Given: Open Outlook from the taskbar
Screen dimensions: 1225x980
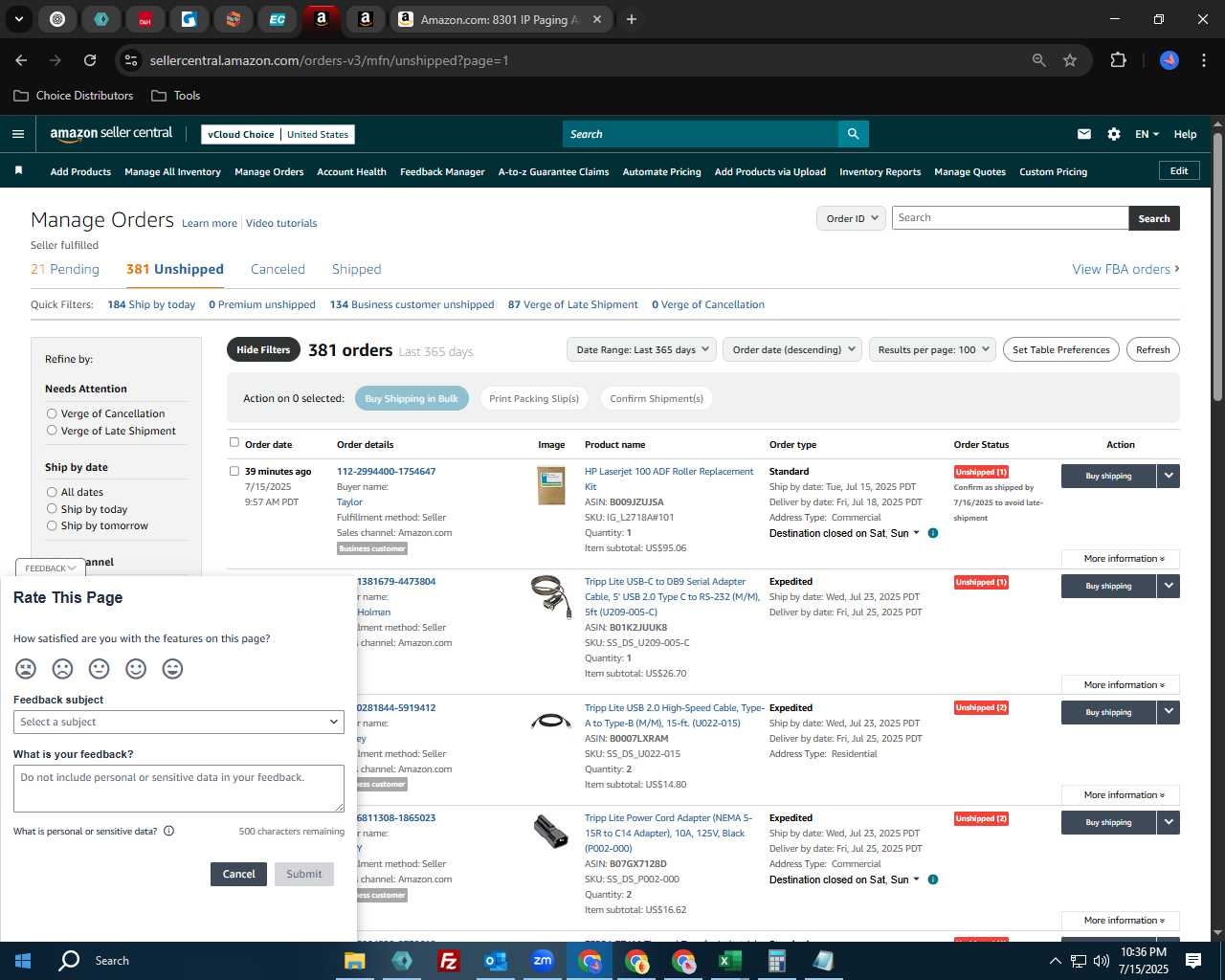Looking at the screenshot, I should pyautogui.click(x=496, y=961).
